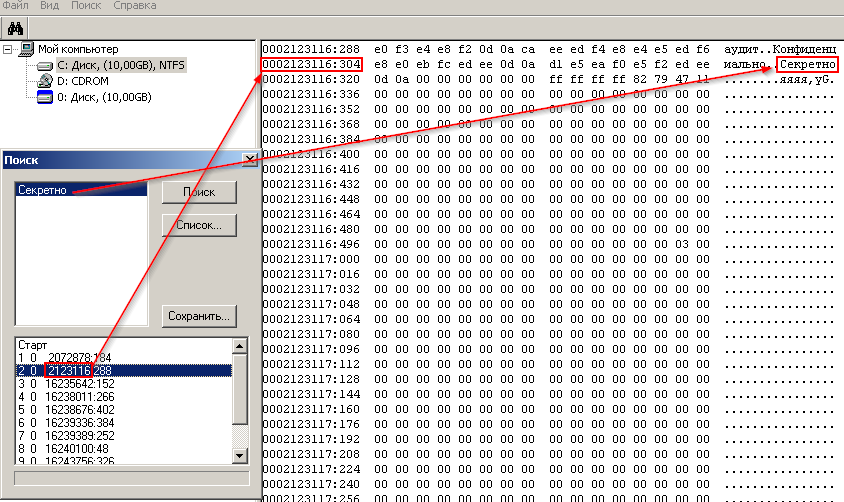Screen dimensions: 844x502
Task: Click the Поиск button in the dialog
Action: (x=199, y=192)
